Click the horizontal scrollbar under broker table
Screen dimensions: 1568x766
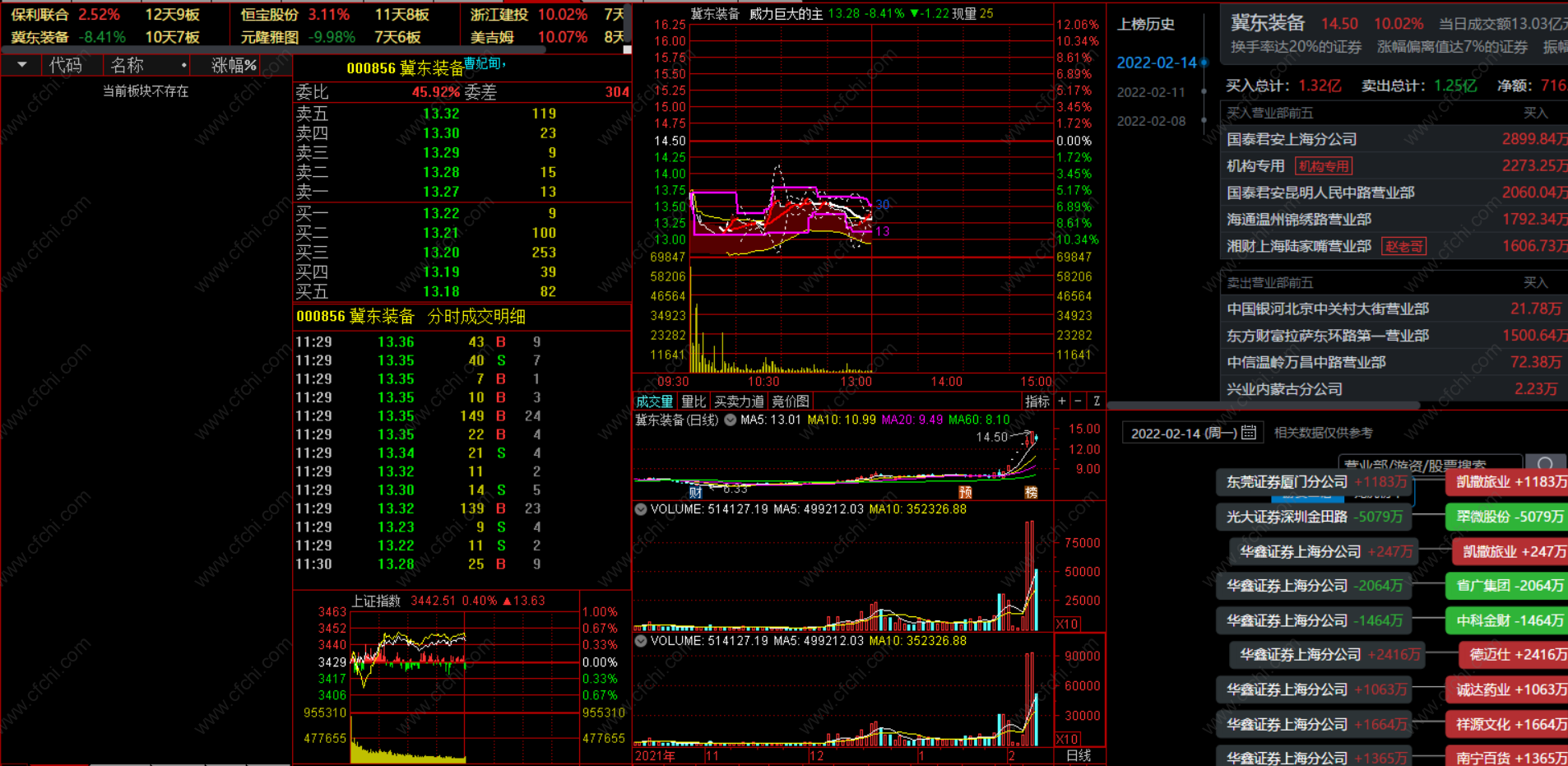[1264, 406]
